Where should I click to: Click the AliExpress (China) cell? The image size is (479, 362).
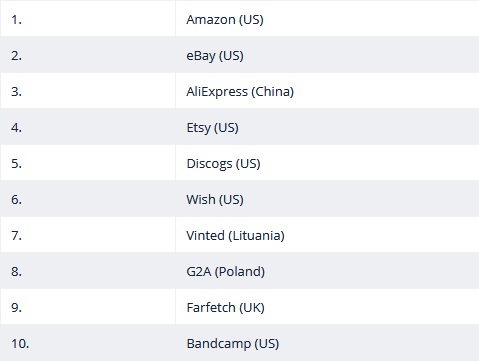[x=240, y=92]
